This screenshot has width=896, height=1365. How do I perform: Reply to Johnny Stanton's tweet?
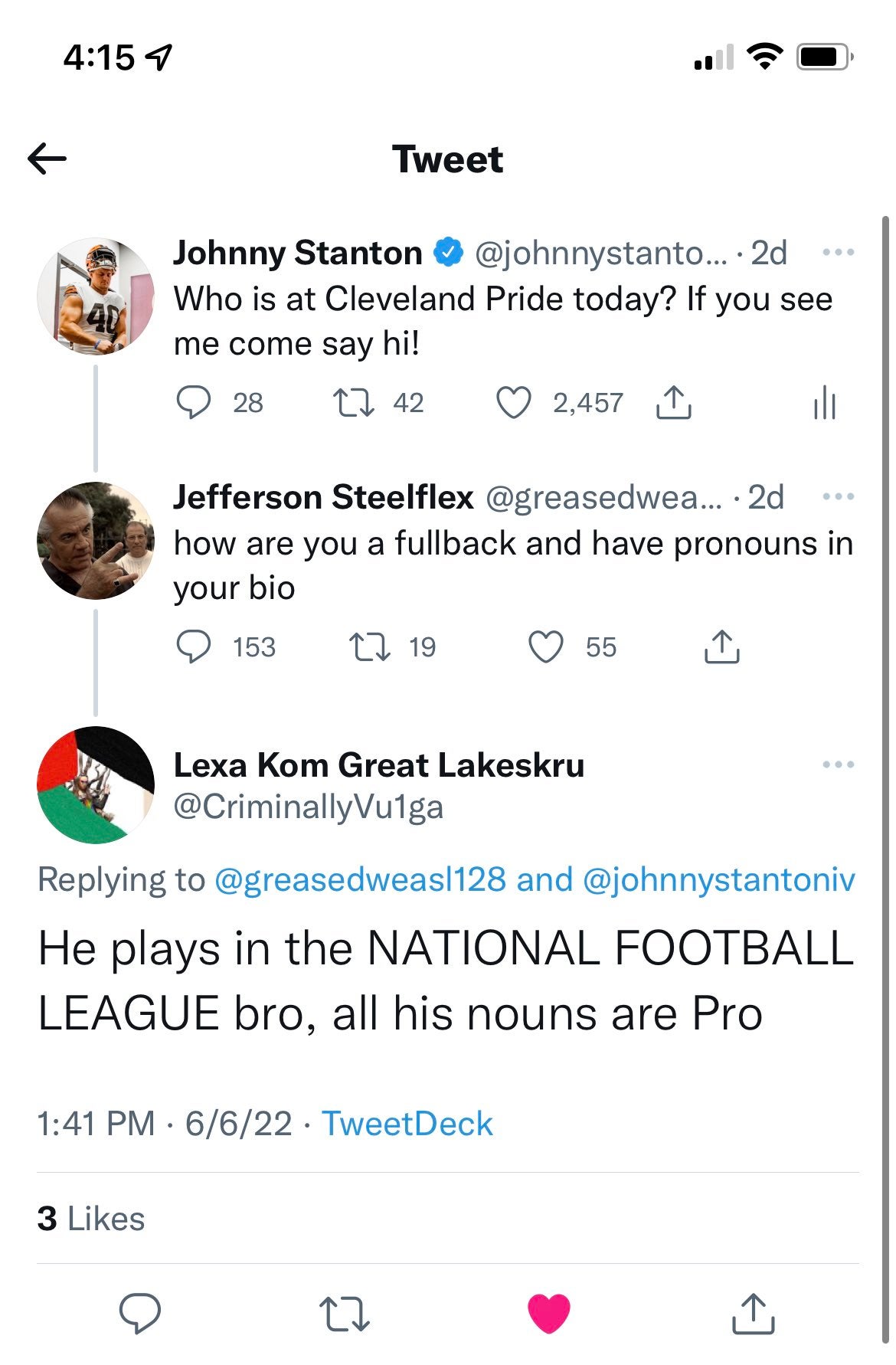pyautogui.click(x=194, y=402)
